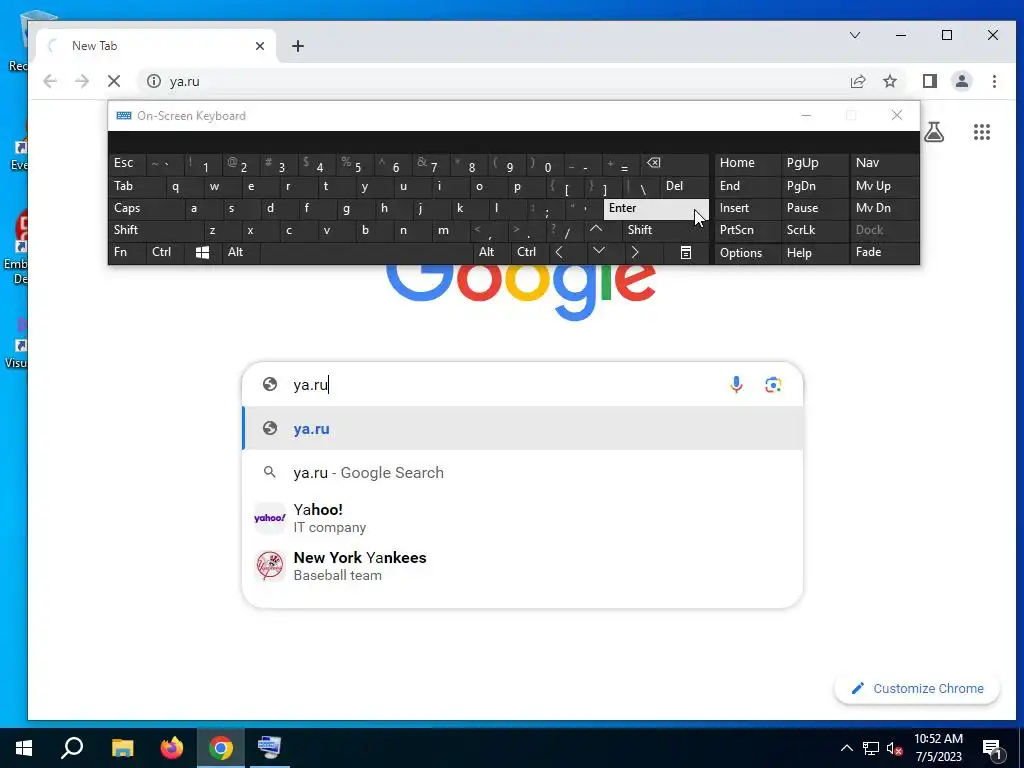This screenshot has height=768, width=1024.
Task: Click PrtScn key on On-Screen Keyboard
Action: (x=748, y=230)
